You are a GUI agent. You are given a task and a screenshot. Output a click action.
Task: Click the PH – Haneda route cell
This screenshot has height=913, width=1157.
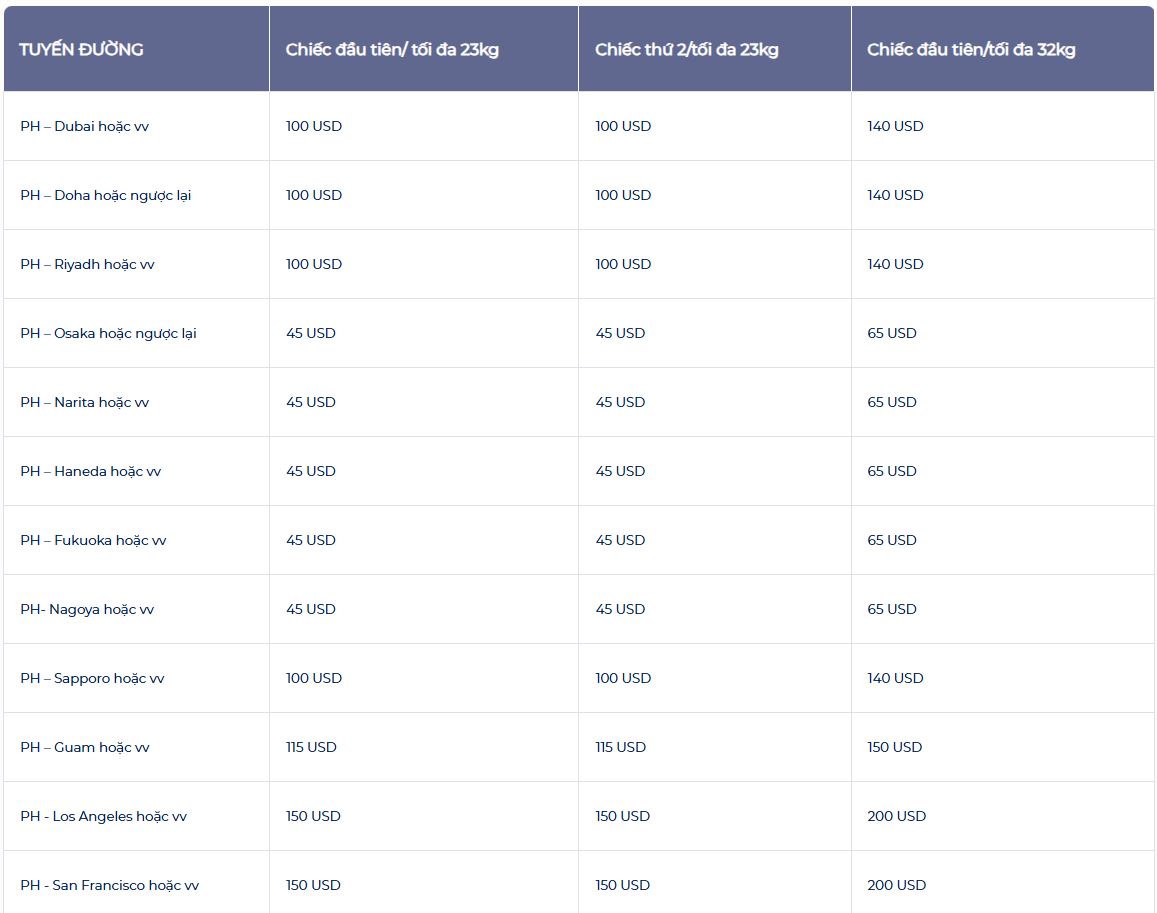pos(90,472)
